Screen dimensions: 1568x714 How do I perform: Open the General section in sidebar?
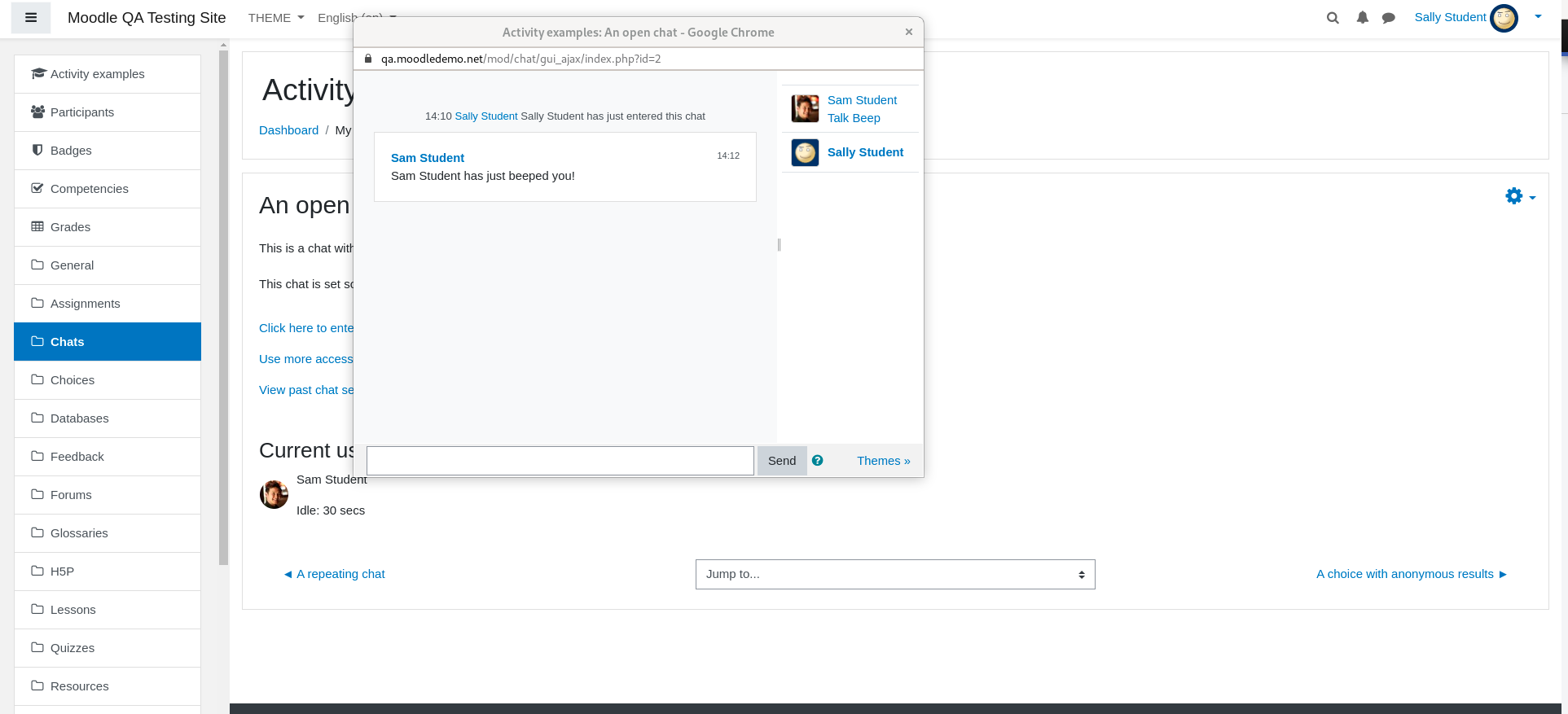pos(108,265)
